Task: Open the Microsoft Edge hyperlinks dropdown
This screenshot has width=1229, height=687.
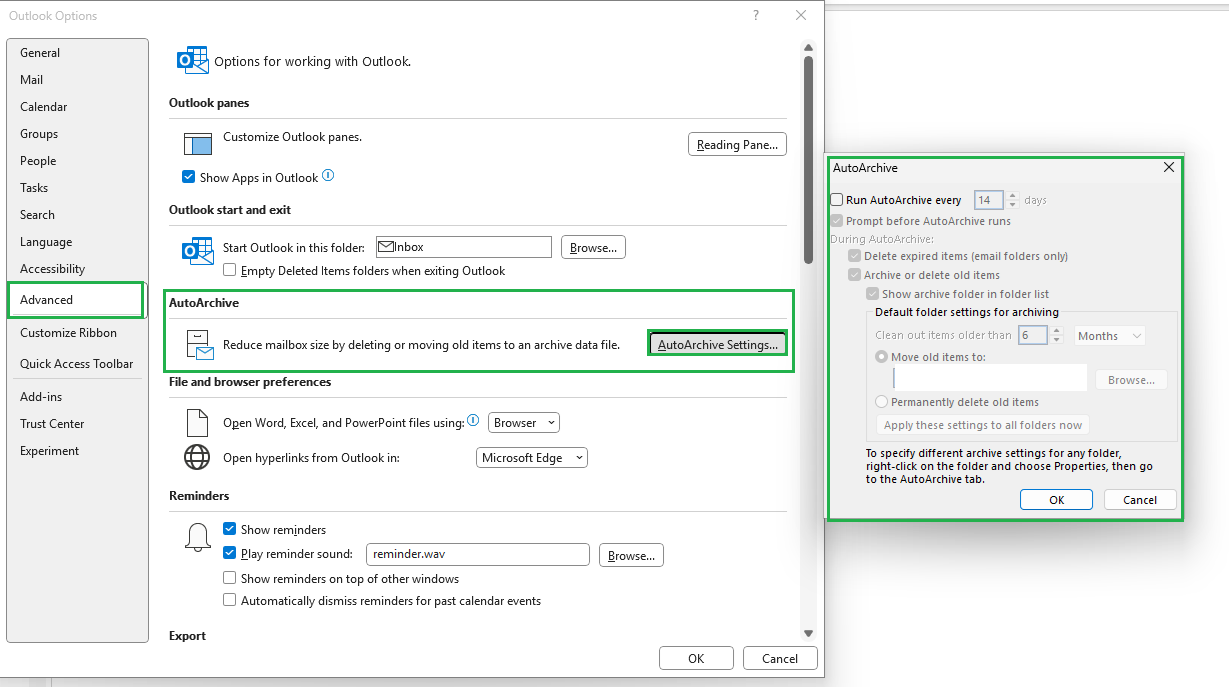Action: click(x=532, y=458)
